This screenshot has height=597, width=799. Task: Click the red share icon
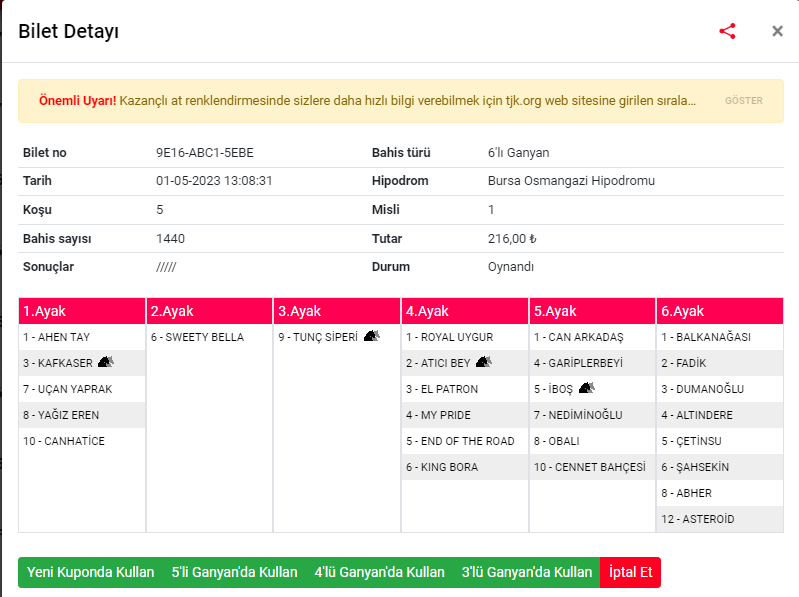tap(727, 31)
